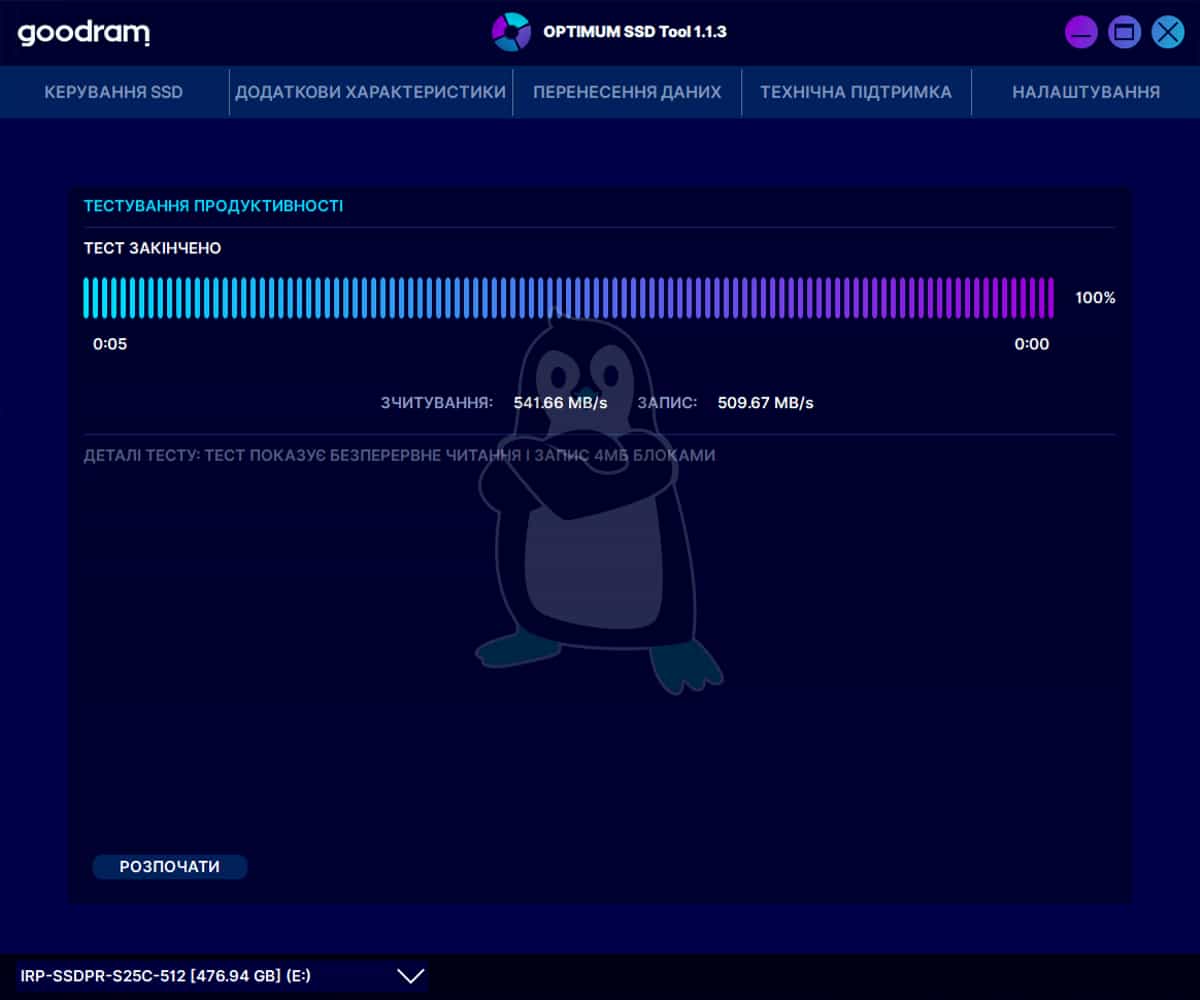
Task: Open the КЕРУВАННЯ SSD tab
Action: (x=114, y=92)
